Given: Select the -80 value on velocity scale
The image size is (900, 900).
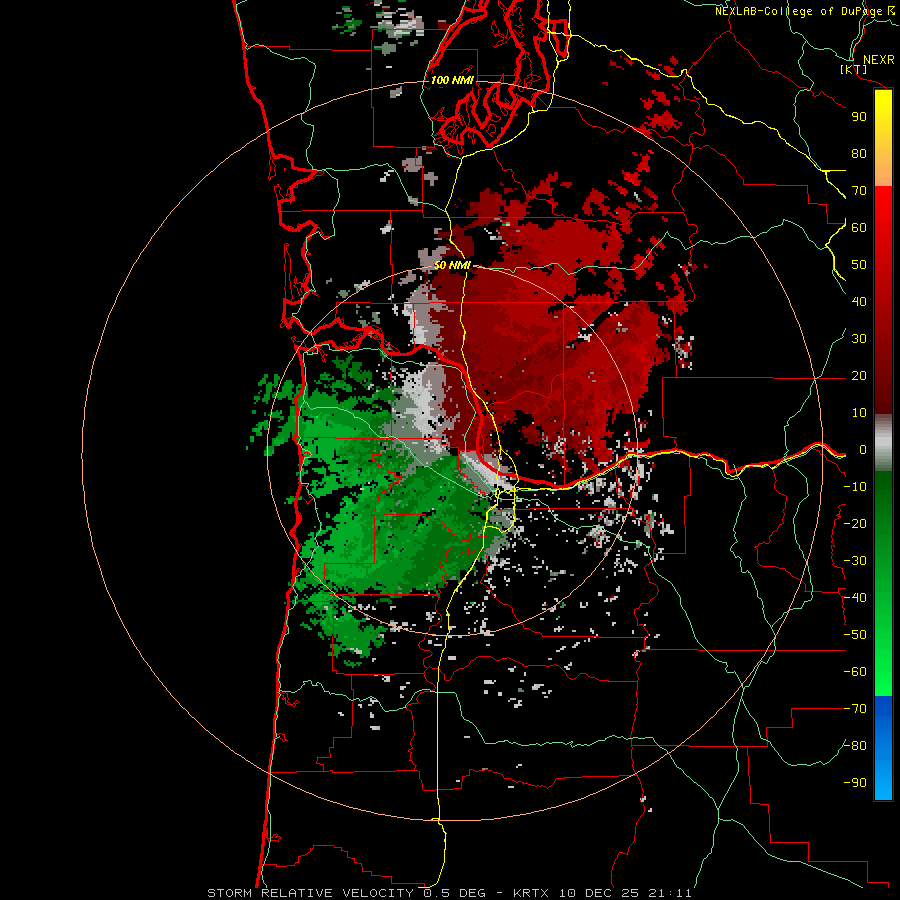Looking at the screenshot, I should pyautogui.click(x=855, y=746).
